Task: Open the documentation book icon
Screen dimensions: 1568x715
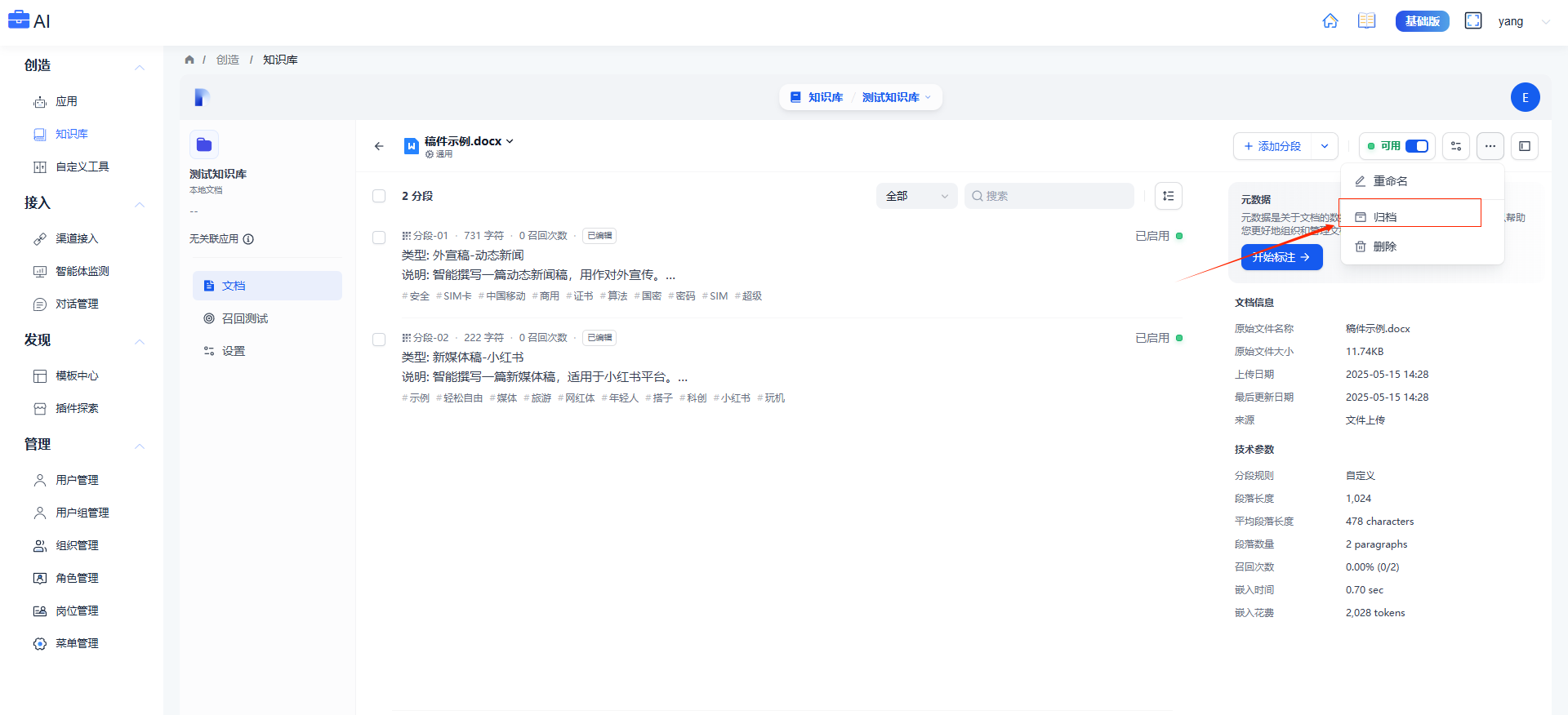Action: 1366,21
